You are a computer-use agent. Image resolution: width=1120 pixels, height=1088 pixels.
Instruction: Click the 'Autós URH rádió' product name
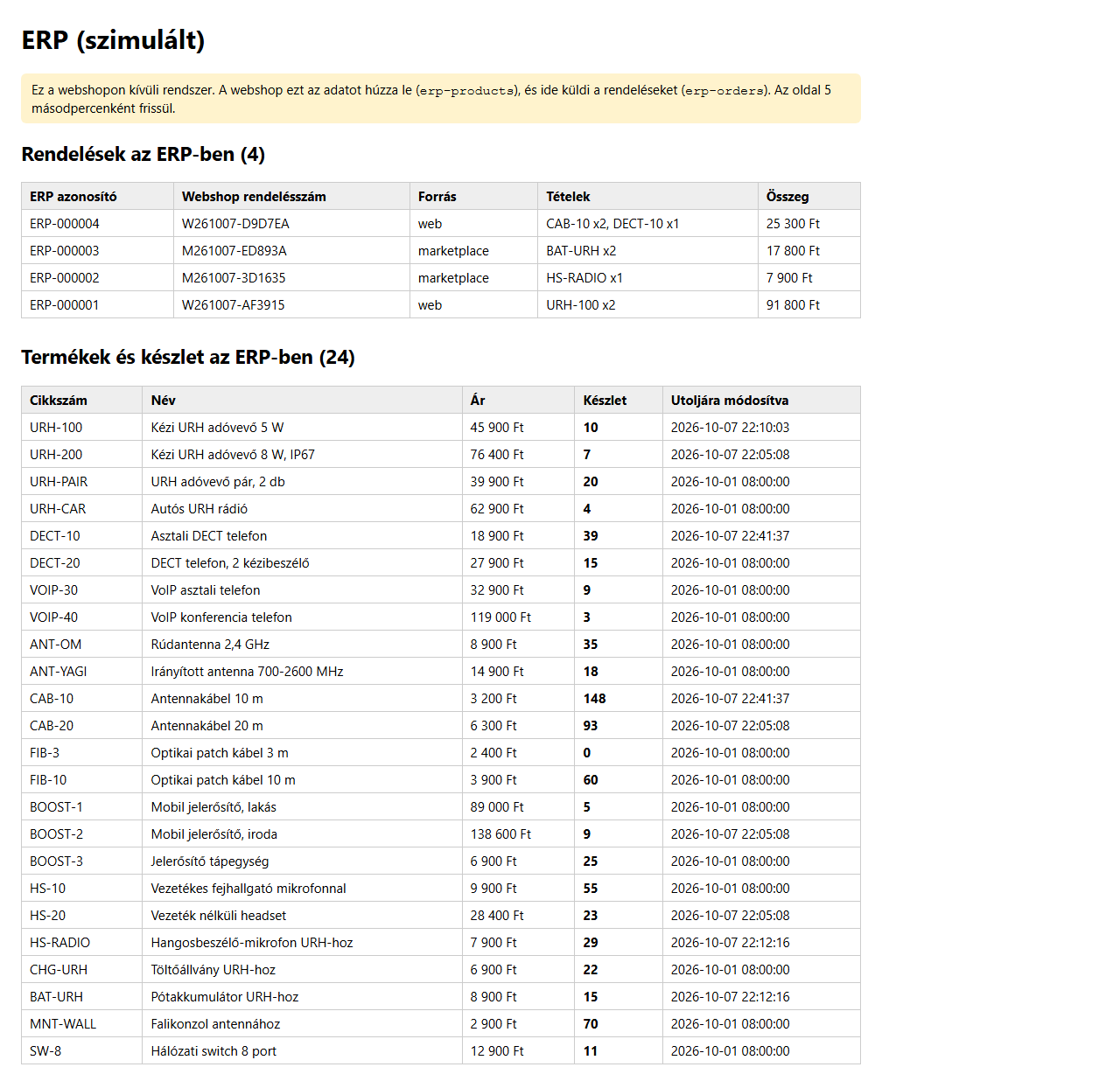coord(199,509)
